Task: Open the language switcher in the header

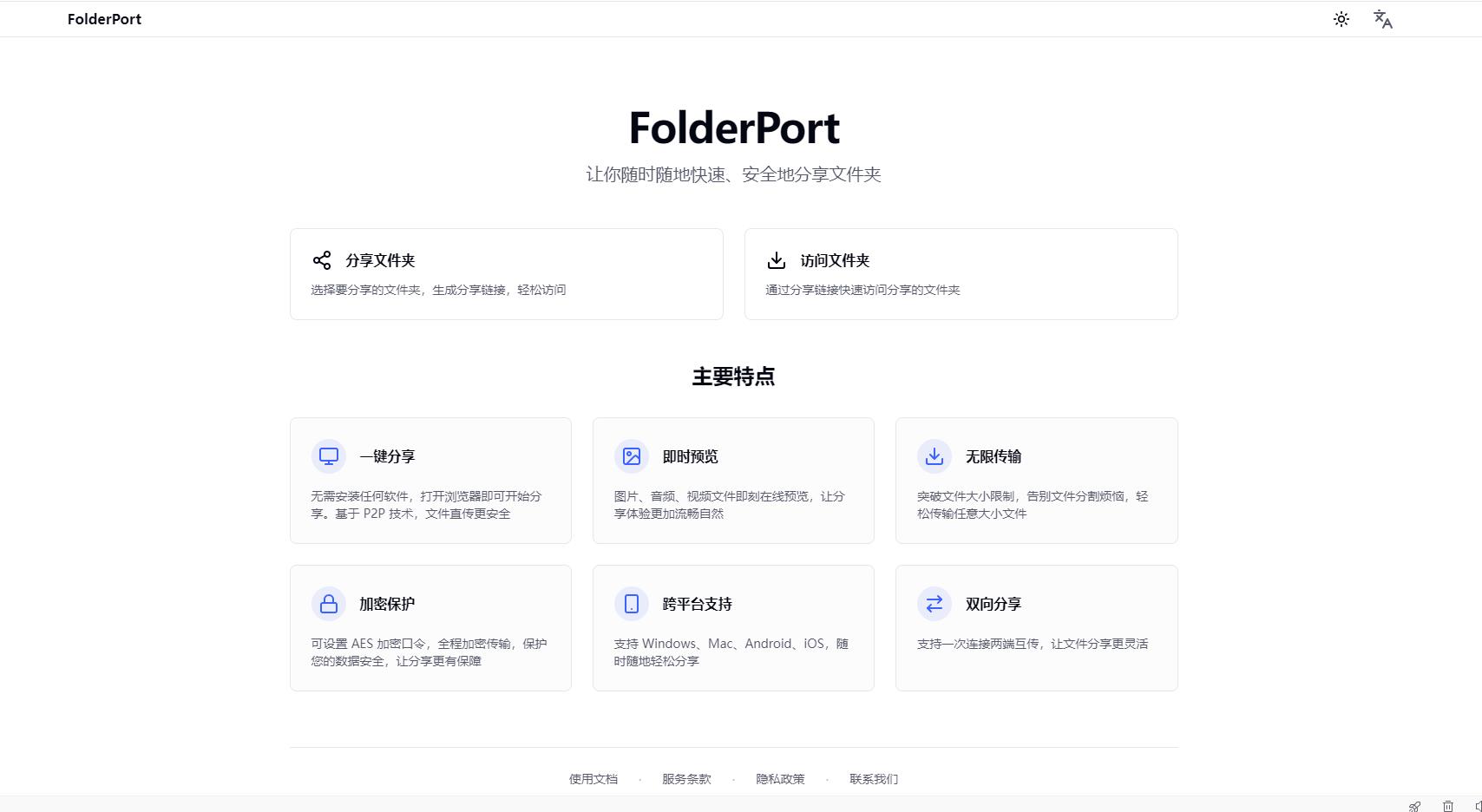Action: point(1381,18)
